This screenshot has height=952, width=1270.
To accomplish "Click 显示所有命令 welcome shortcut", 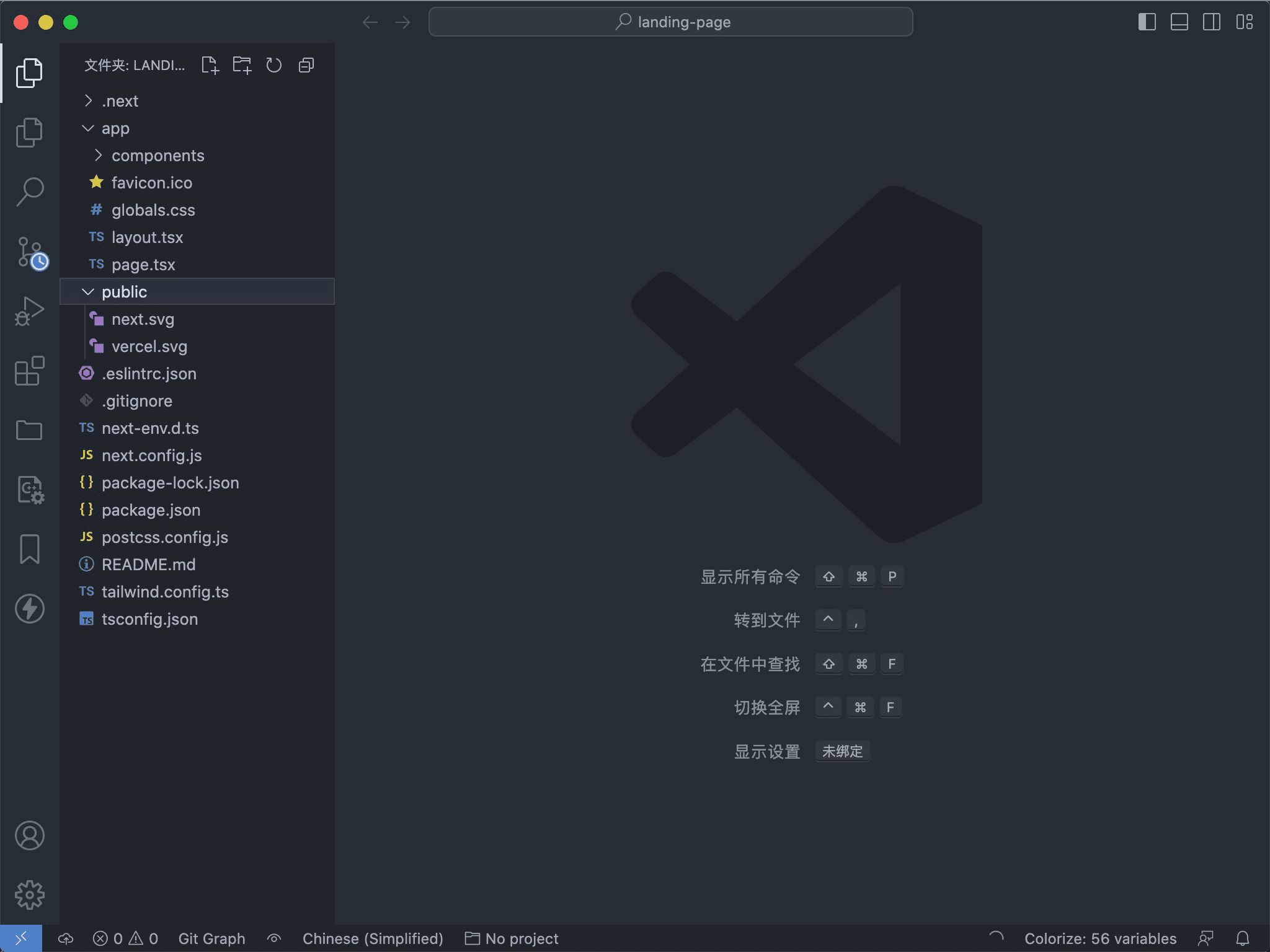I will click(750, 577).
